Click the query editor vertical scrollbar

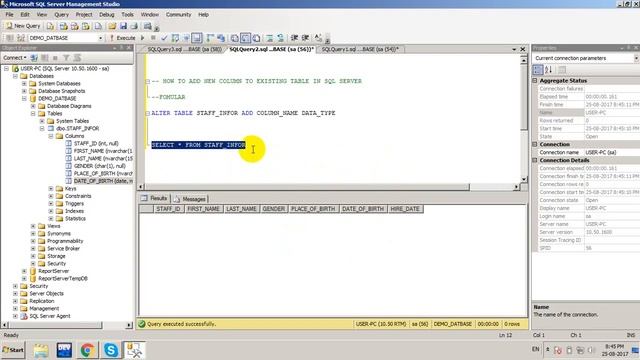click(x=524, y=119)
